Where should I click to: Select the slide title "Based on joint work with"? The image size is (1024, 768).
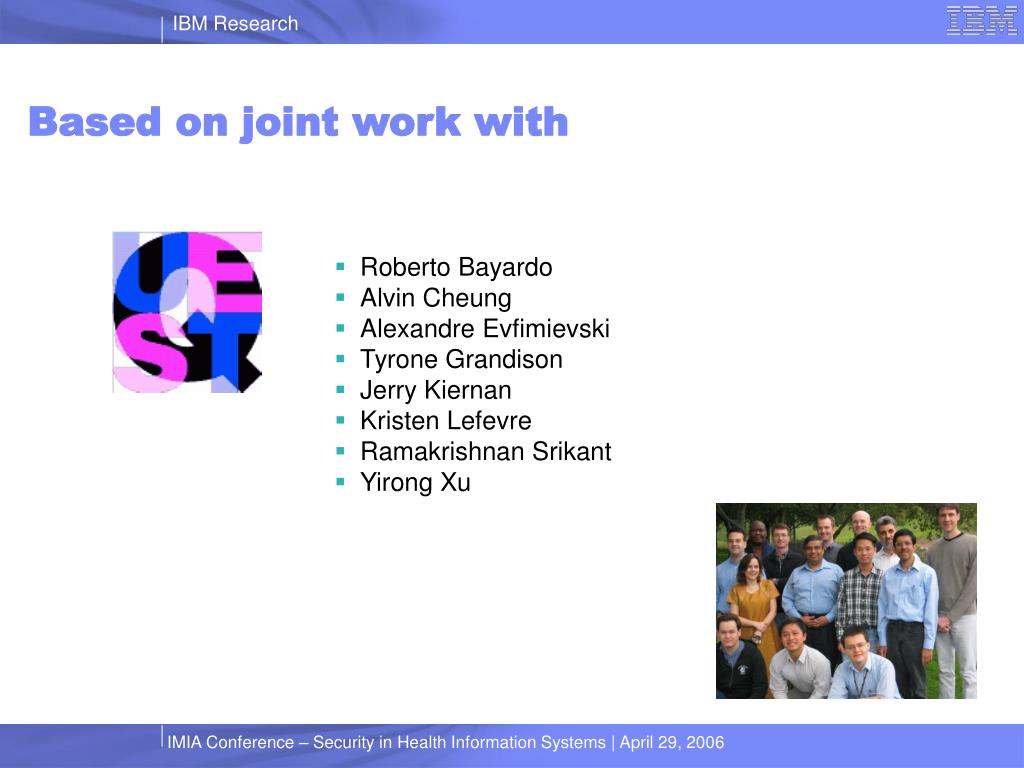point(298,123)
